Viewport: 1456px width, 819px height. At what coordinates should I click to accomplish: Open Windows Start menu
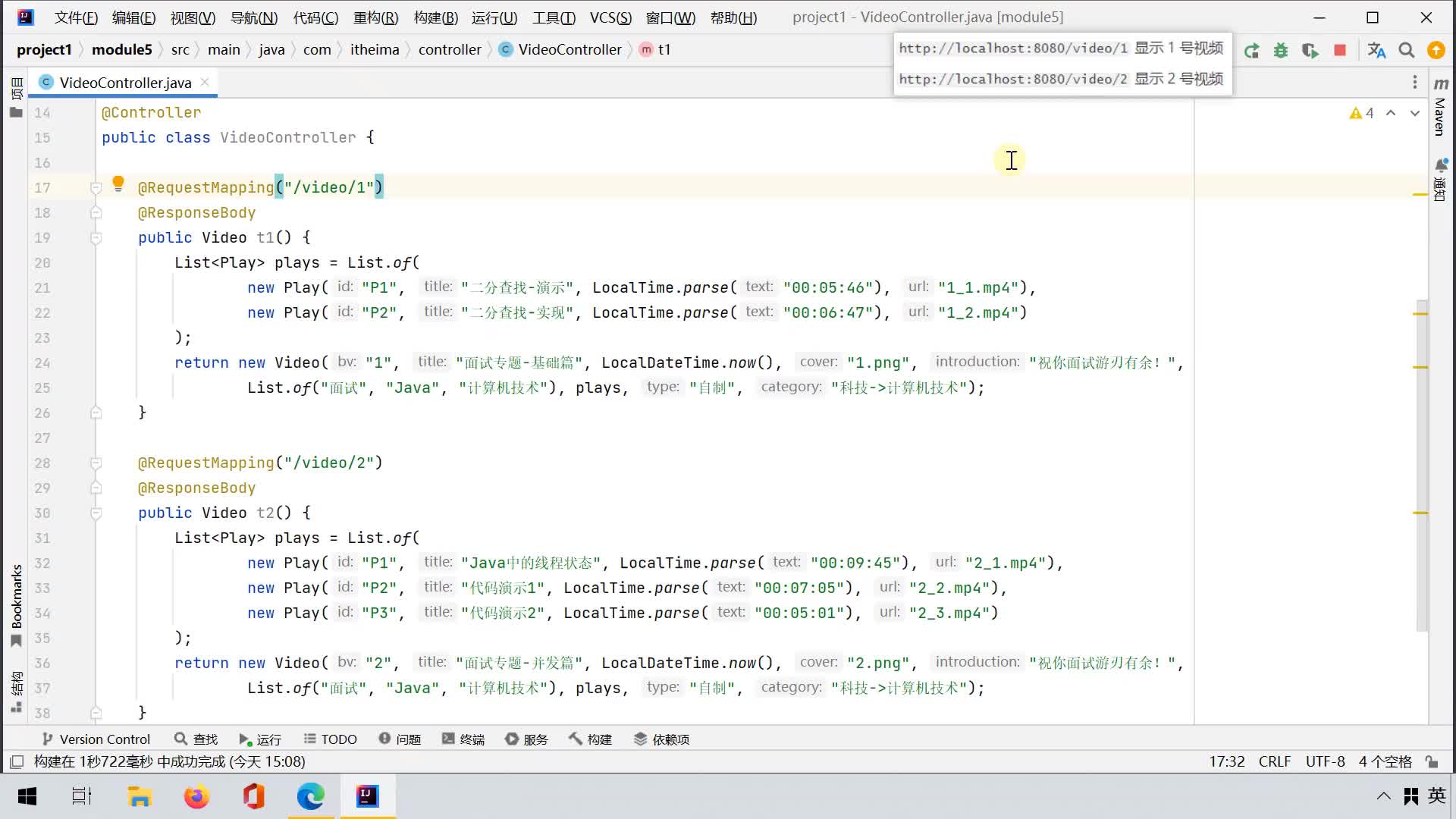pos(27,796)
